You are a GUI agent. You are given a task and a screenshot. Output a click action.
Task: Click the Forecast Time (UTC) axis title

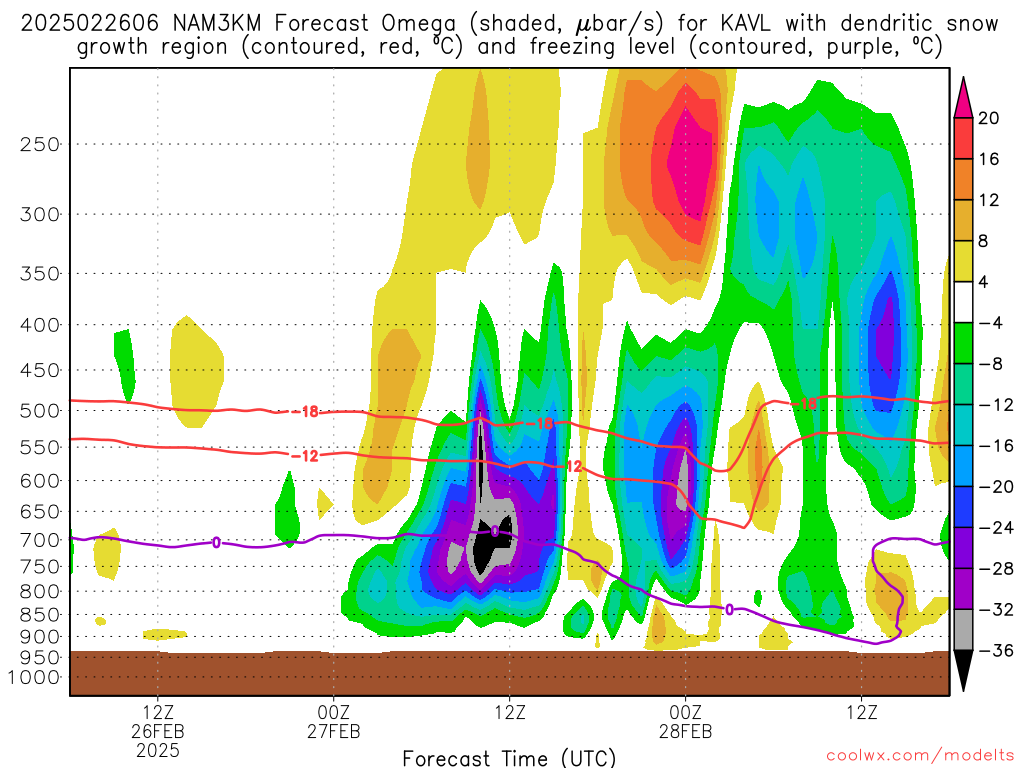click(509, 758)
